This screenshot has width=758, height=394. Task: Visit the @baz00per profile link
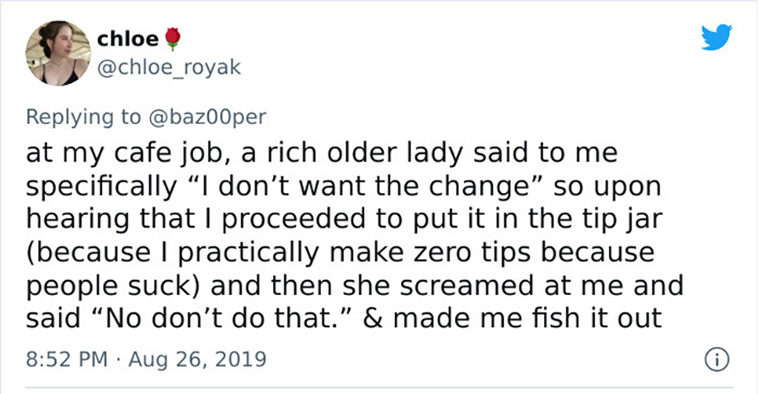pyautogui.click(x=207, y=117)
